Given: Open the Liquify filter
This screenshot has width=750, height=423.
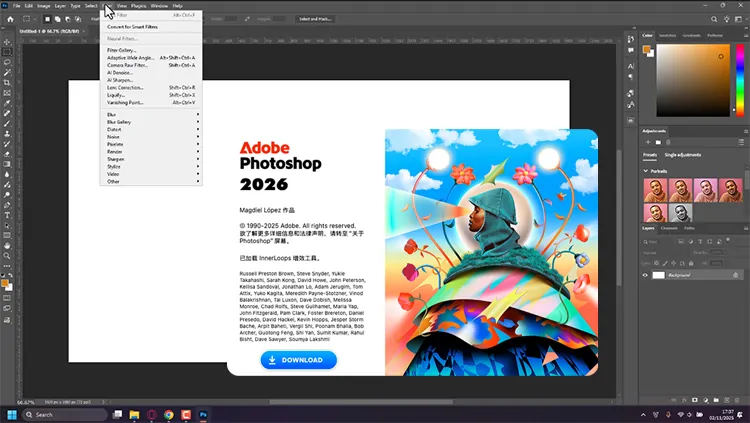Looking at the screenshot, I should [151, 95].
